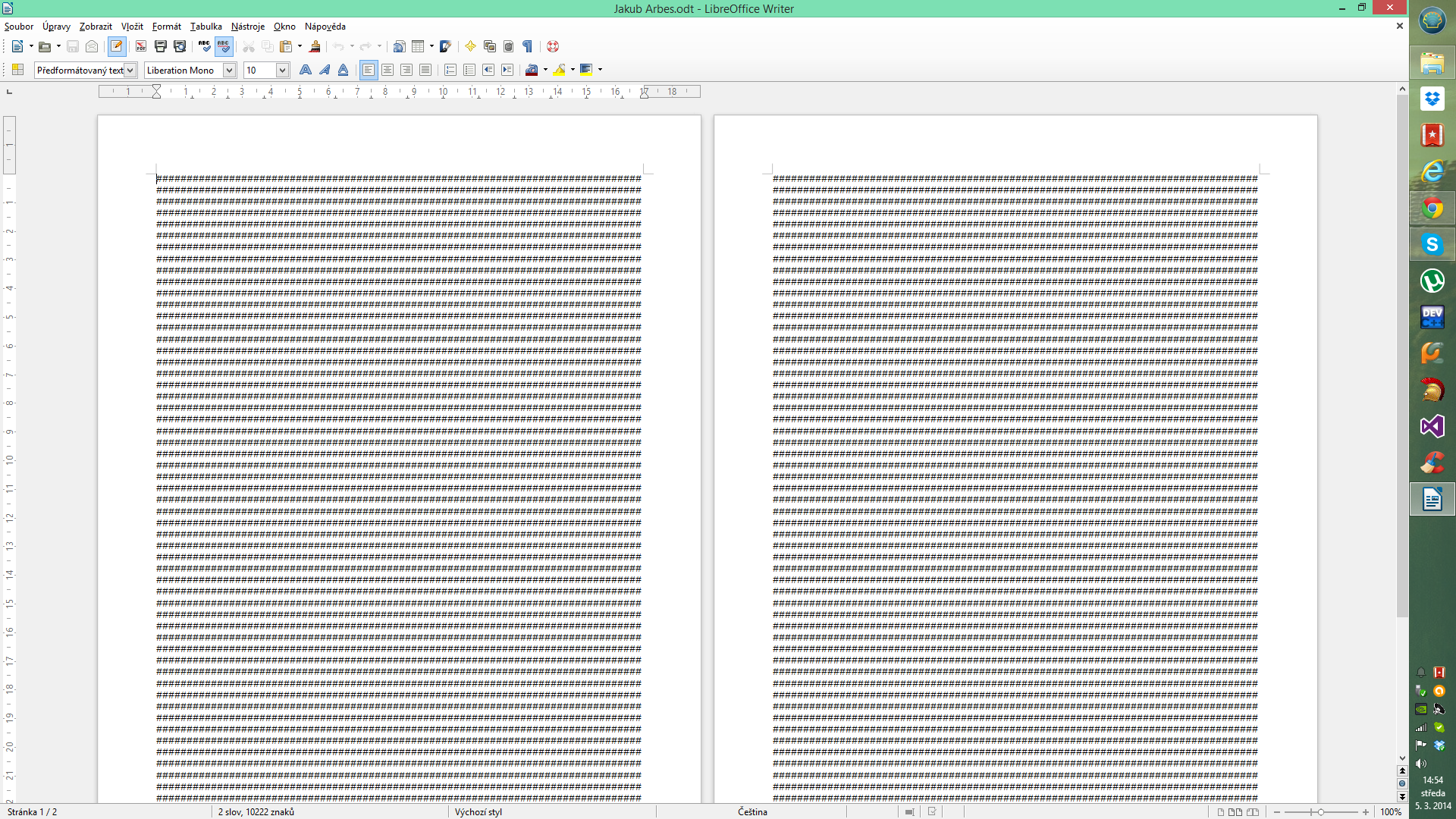Open Page Preview from toolbar
The width and height of the screenshot is (1456, 819).
180,47
